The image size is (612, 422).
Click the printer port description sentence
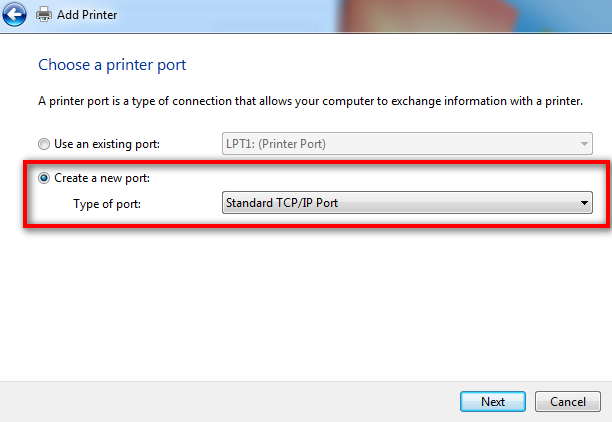[310, 101]
